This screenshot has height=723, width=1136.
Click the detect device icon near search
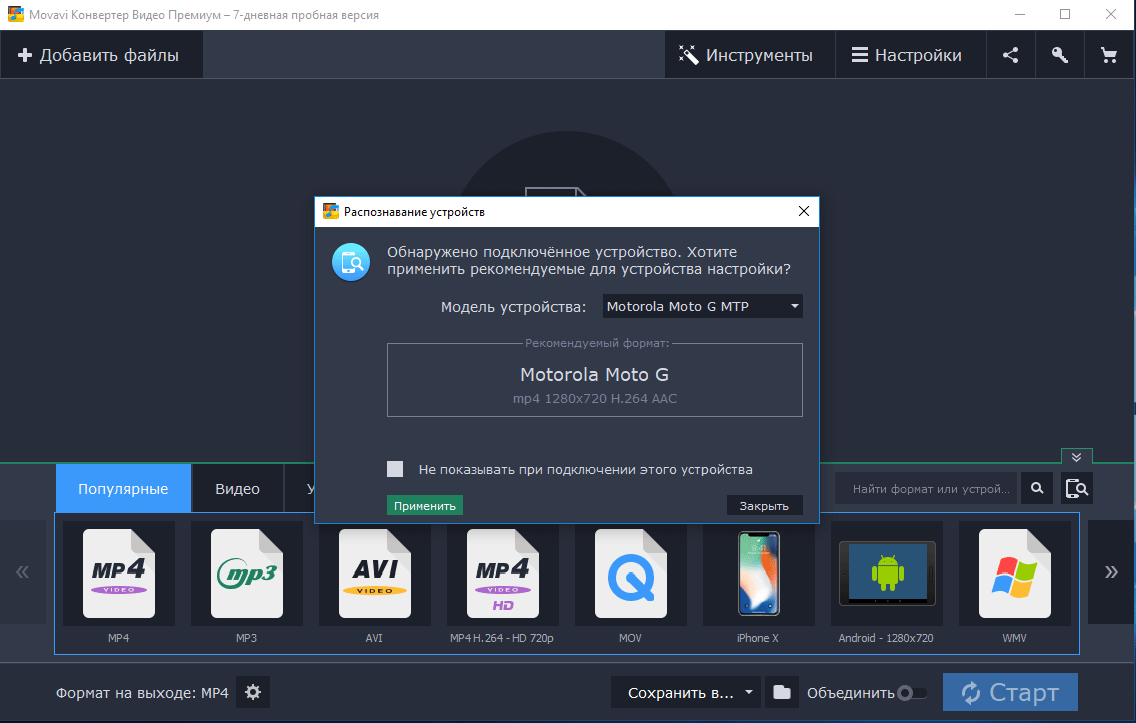tap(1077, 488)
